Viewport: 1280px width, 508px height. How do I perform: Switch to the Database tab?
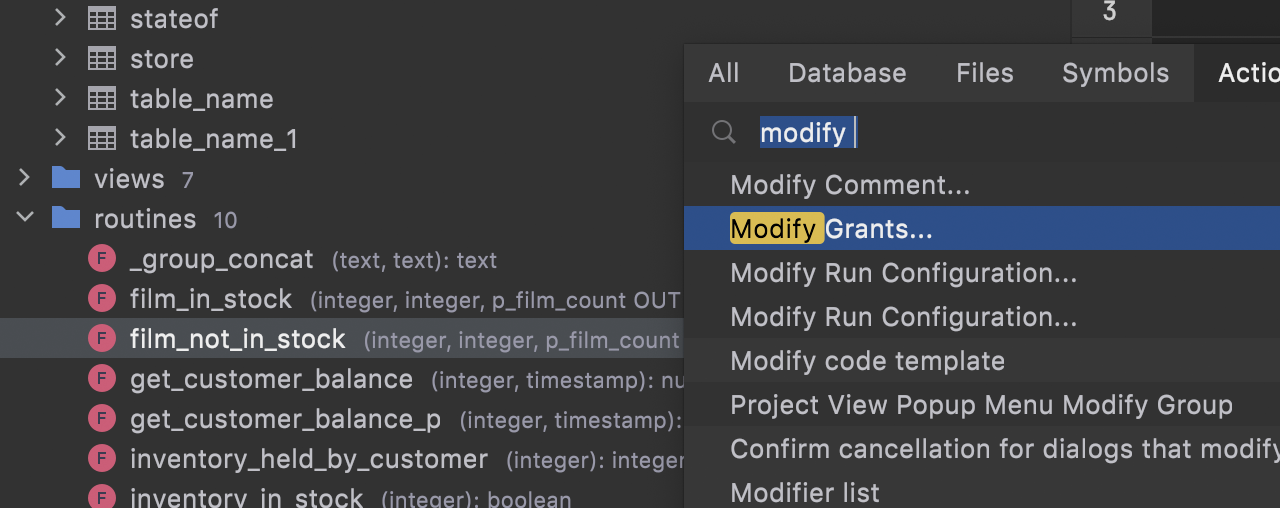point(847,73)
